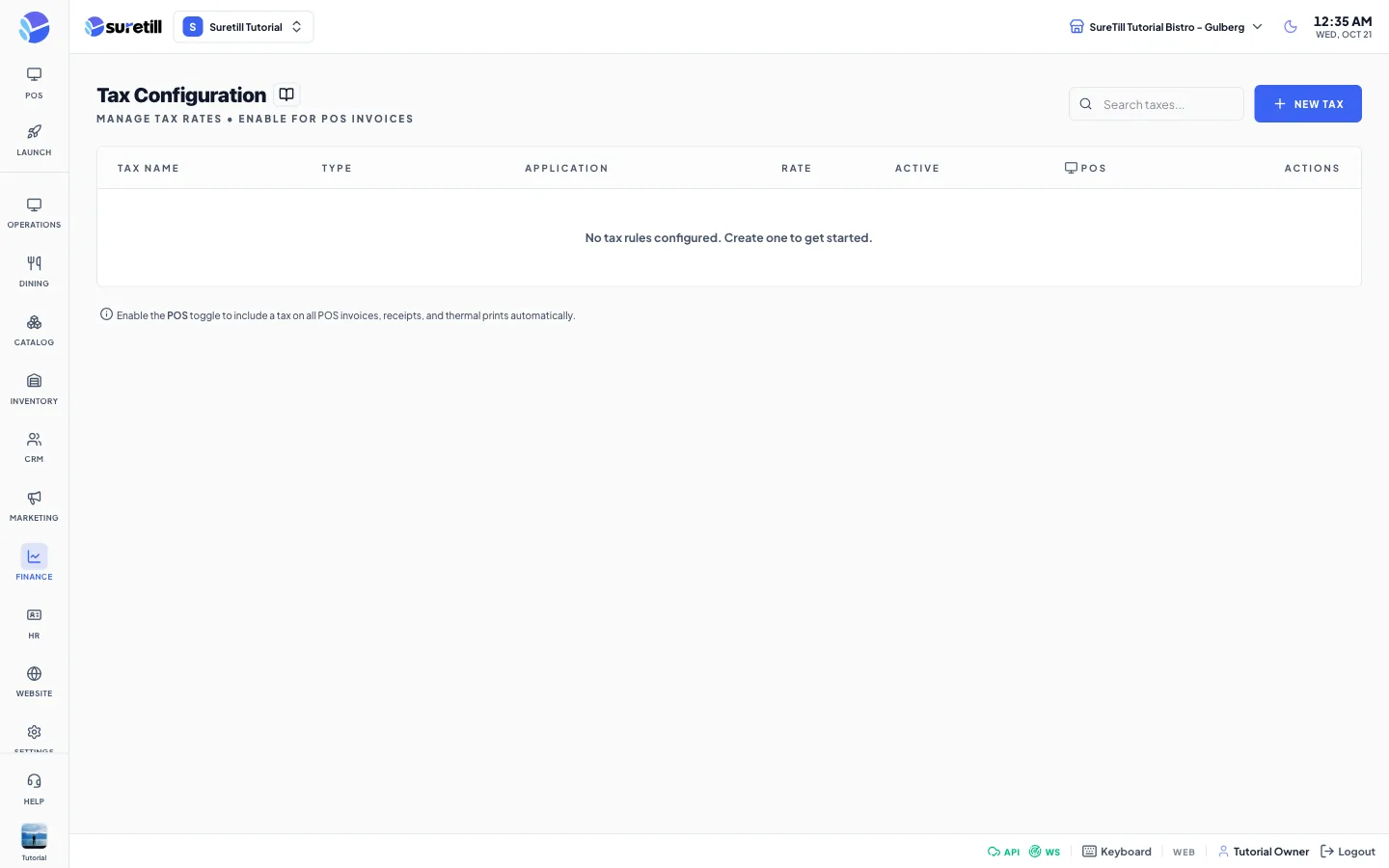The image size is (1389, 868).
Task: Open the Catalog module
Action: coord(34,331)
